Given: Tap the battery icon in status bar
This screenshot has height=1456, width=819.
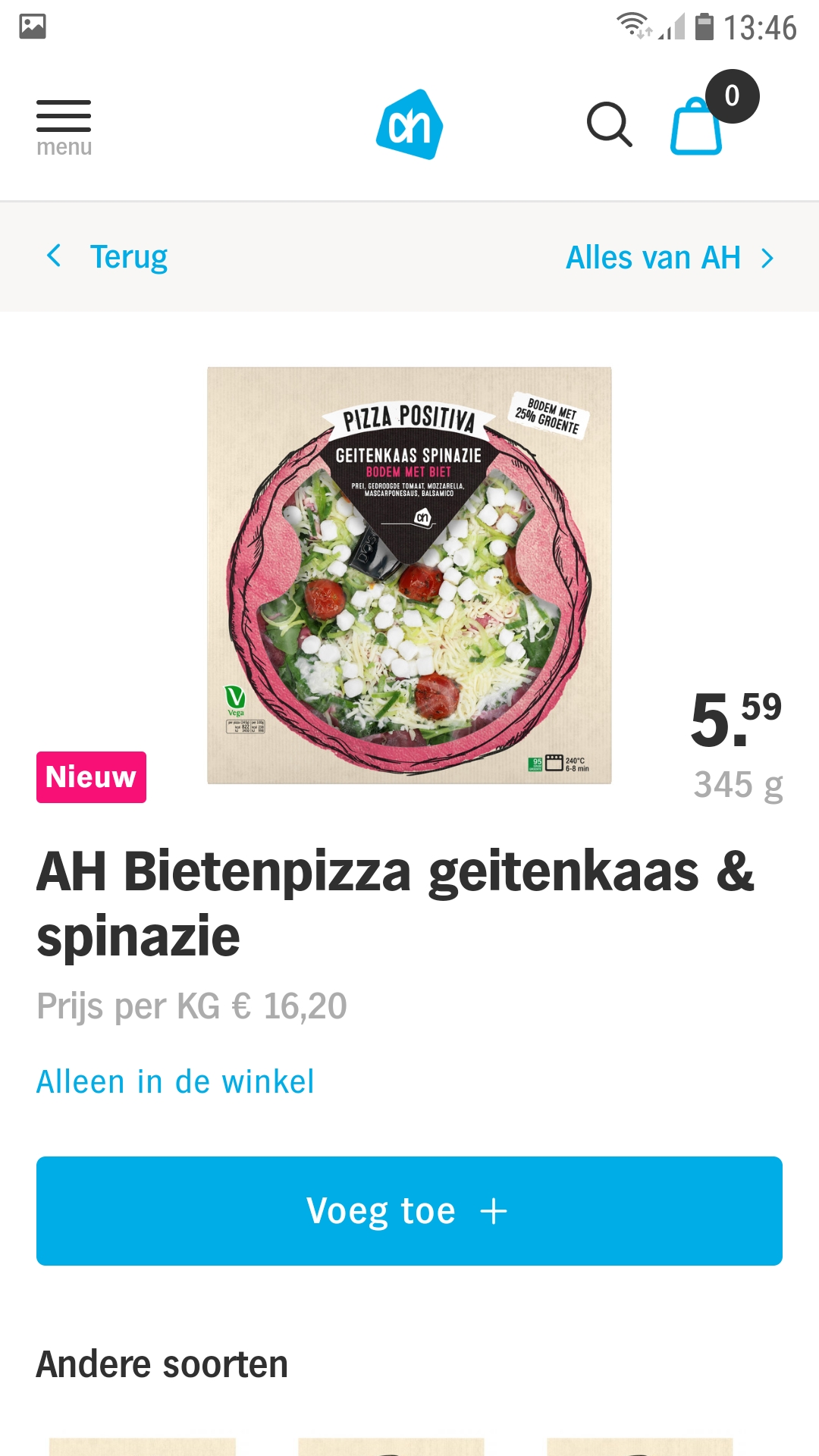Looking at the screenshot, I should tap(704, 27).
